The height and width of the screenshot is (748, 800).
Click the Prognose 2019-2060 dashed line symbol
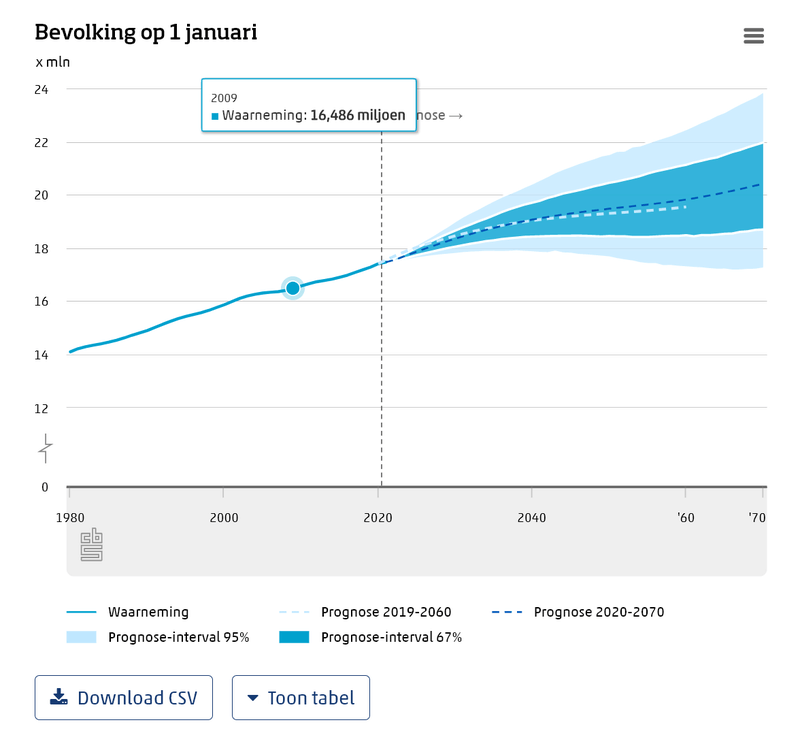pos(294,612)
